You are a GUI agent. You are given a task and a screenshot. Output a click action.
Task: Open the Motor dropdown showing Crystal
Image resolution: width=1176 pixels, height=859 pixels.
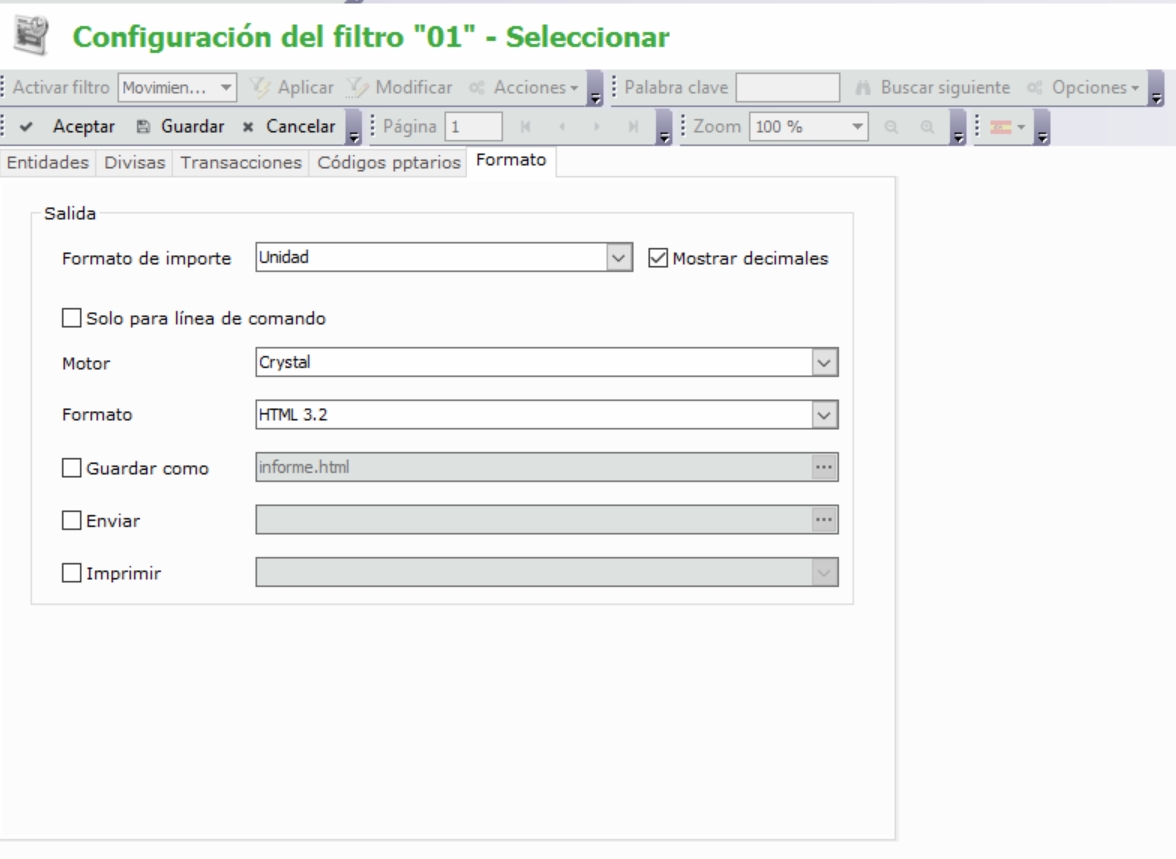click(x=823, y=362)
